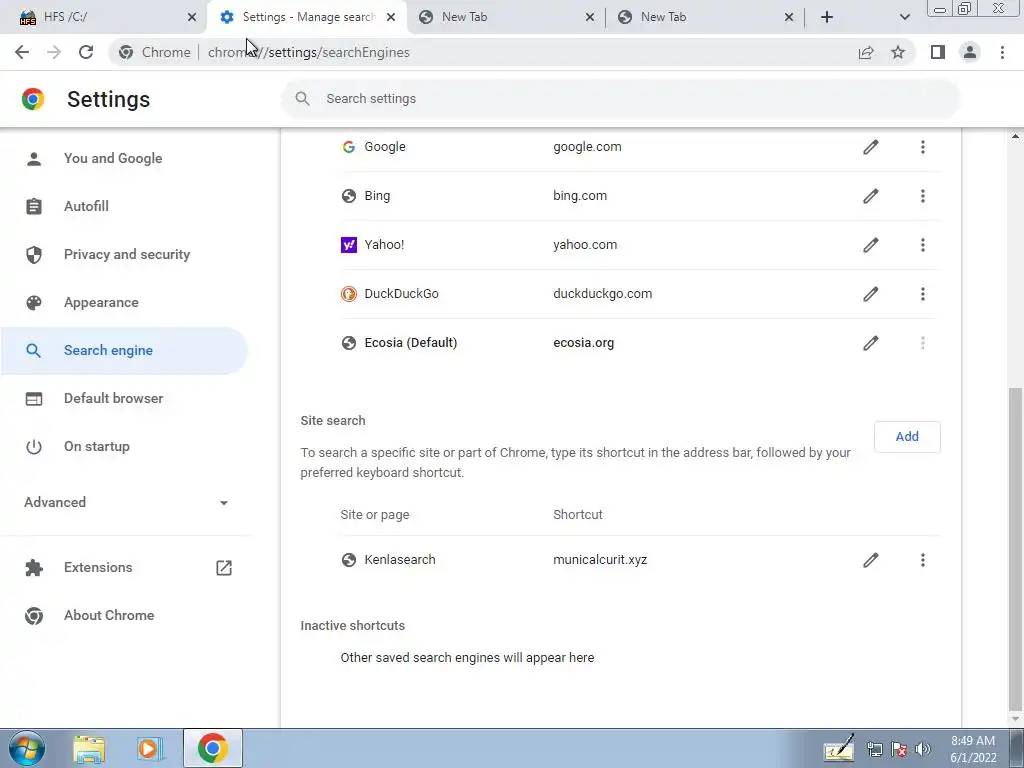Open the Windows Start menu
The height and width of the screenshot is (768, 1024).
27,748
